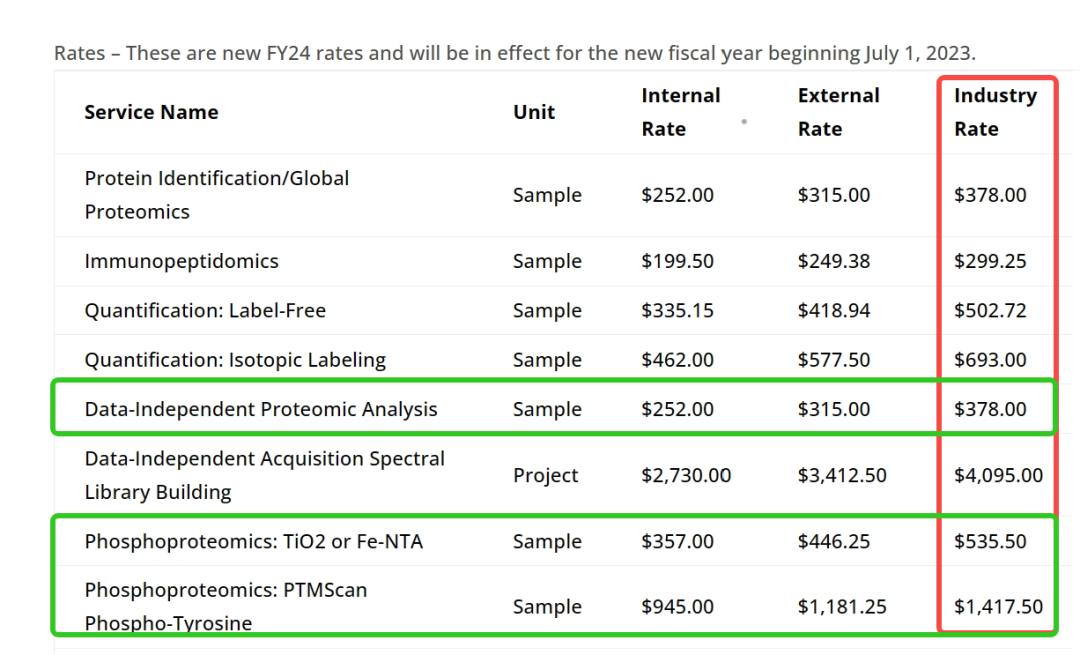The image size is (1080, 655).
Task: Click Quantification: Isotopic Labeling service name
Action: click(x=235, y=360)
